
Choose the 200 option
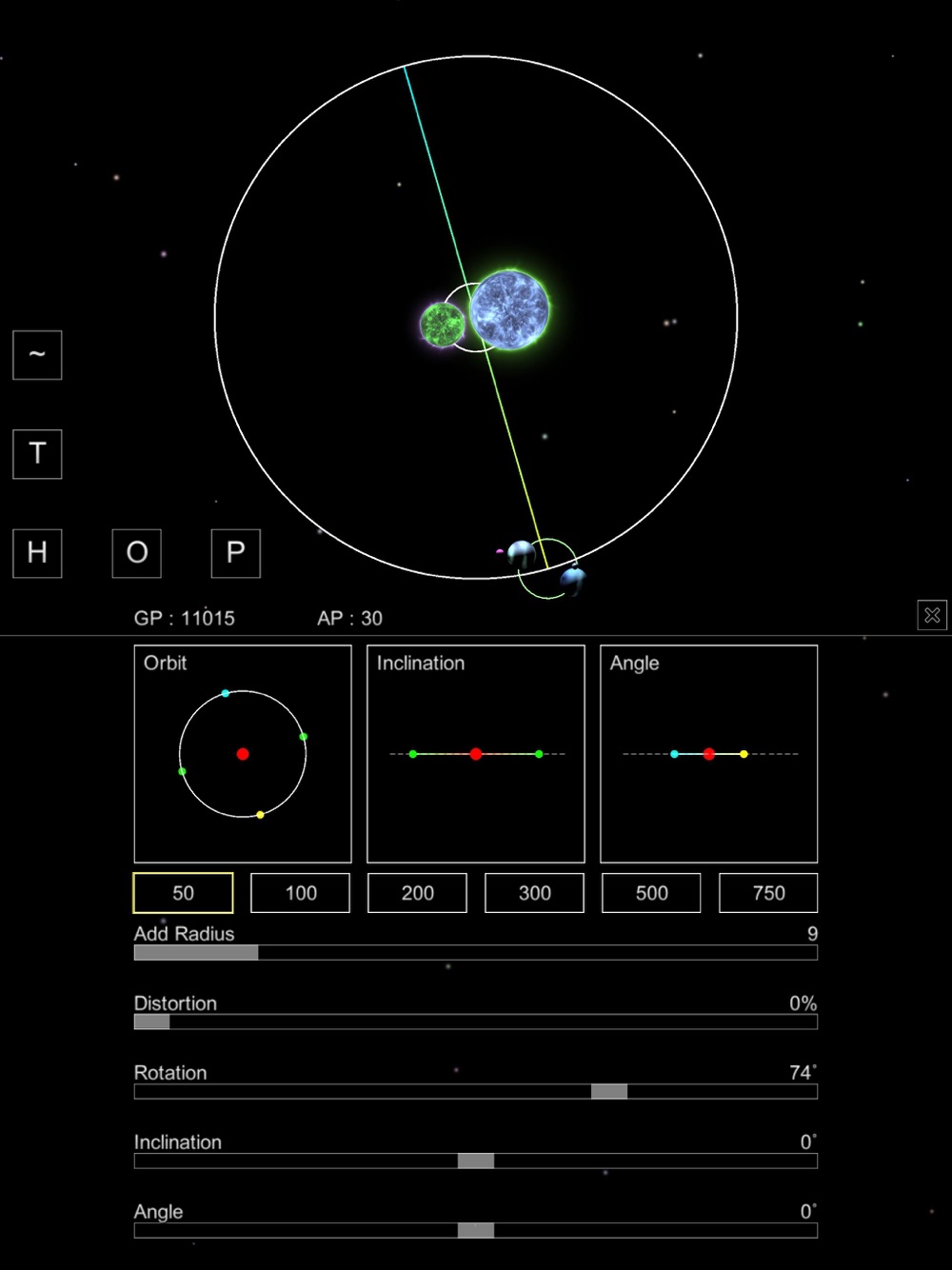418,893
